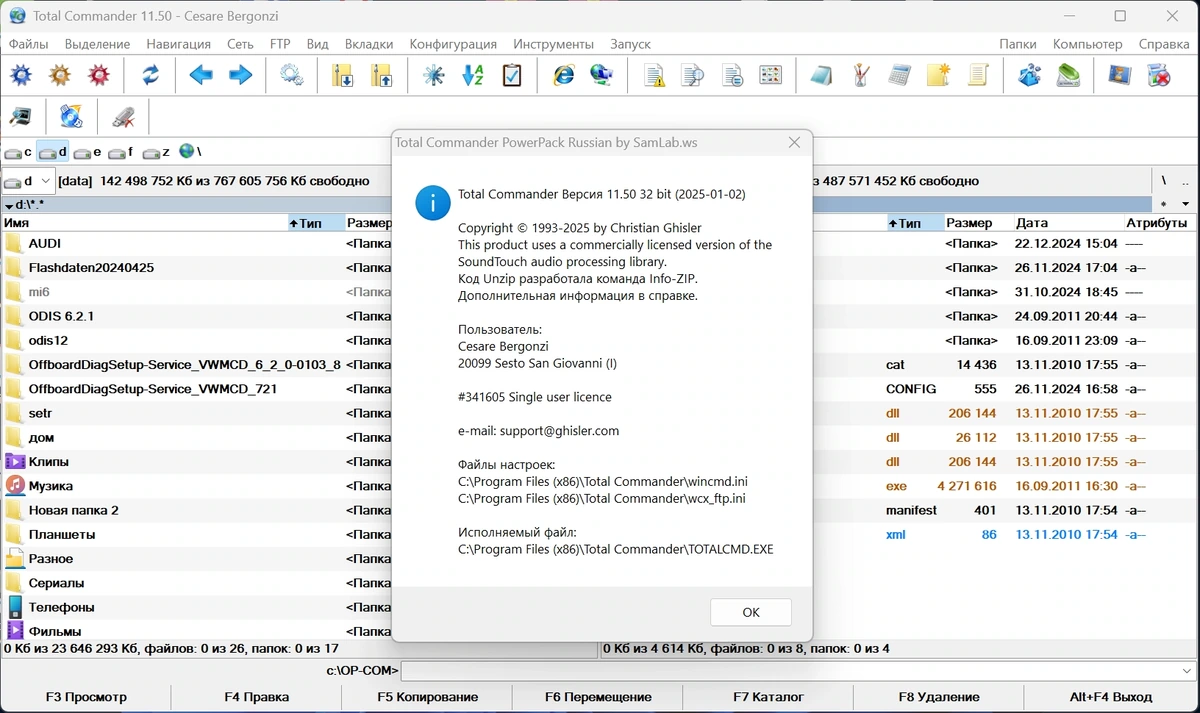Open the Вкладки menu

pos(369,44)
